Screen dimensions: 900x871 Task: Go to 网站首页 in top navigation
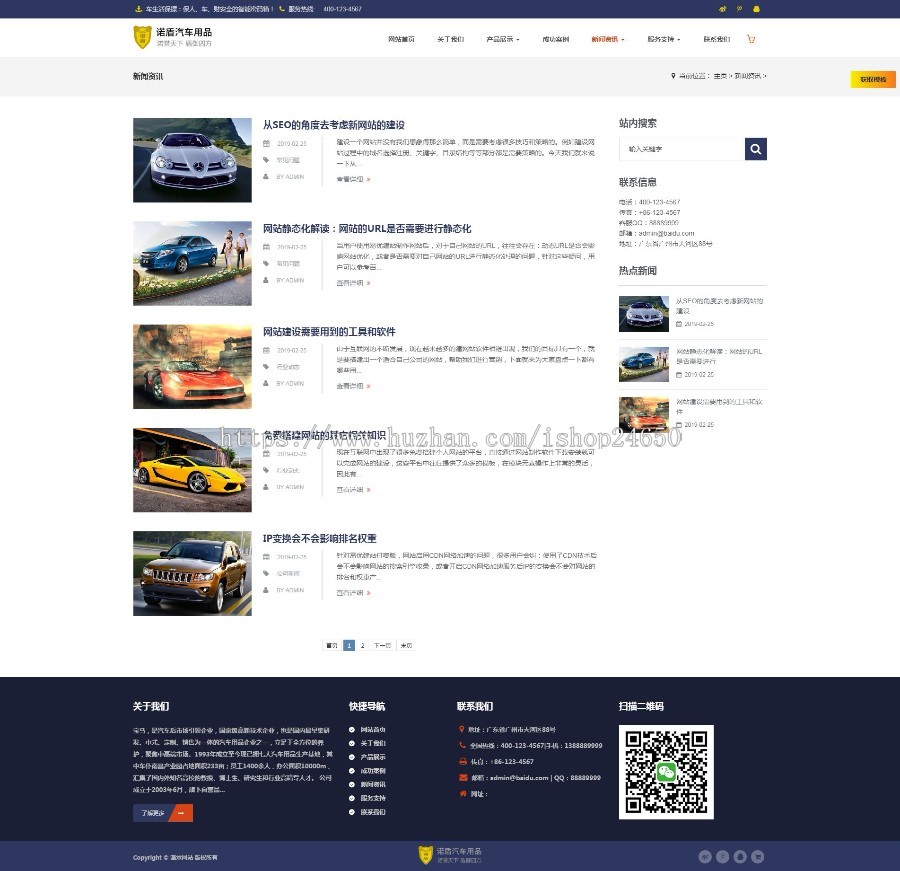(401, 40)
